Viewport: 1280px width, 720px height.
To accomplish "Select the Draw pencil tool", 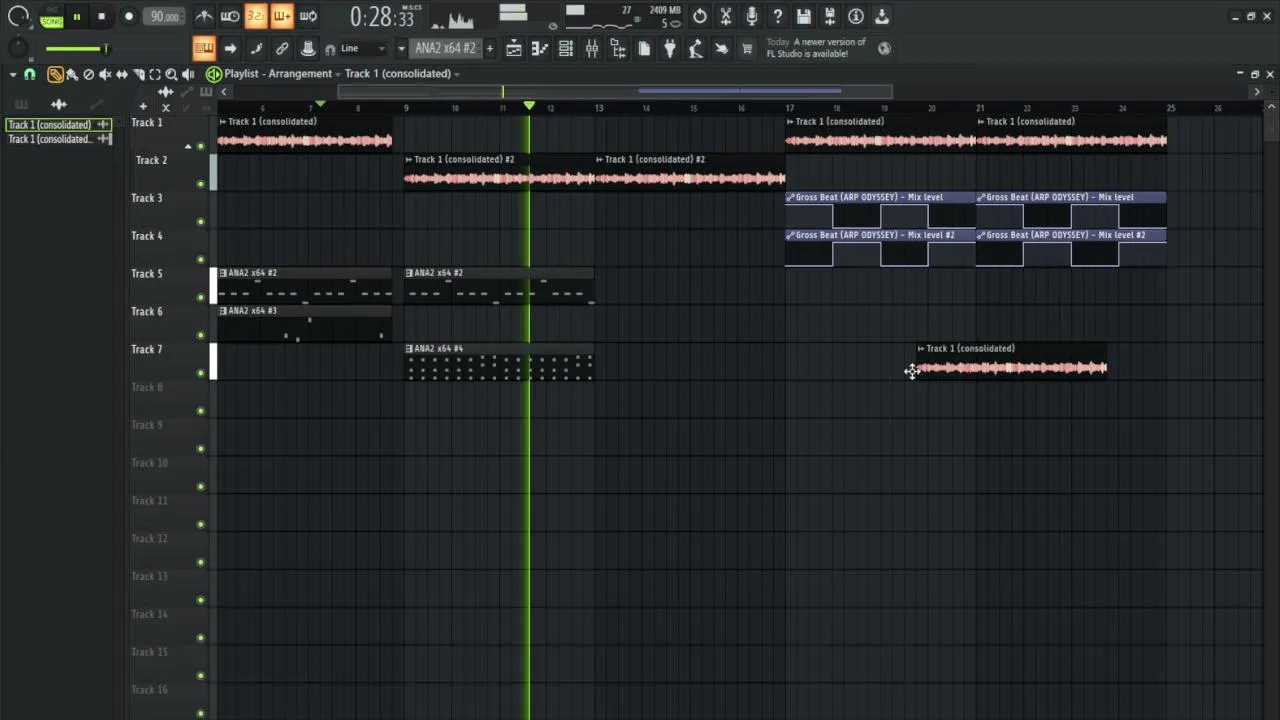I will pyautogui.click(x=55, y=74).
